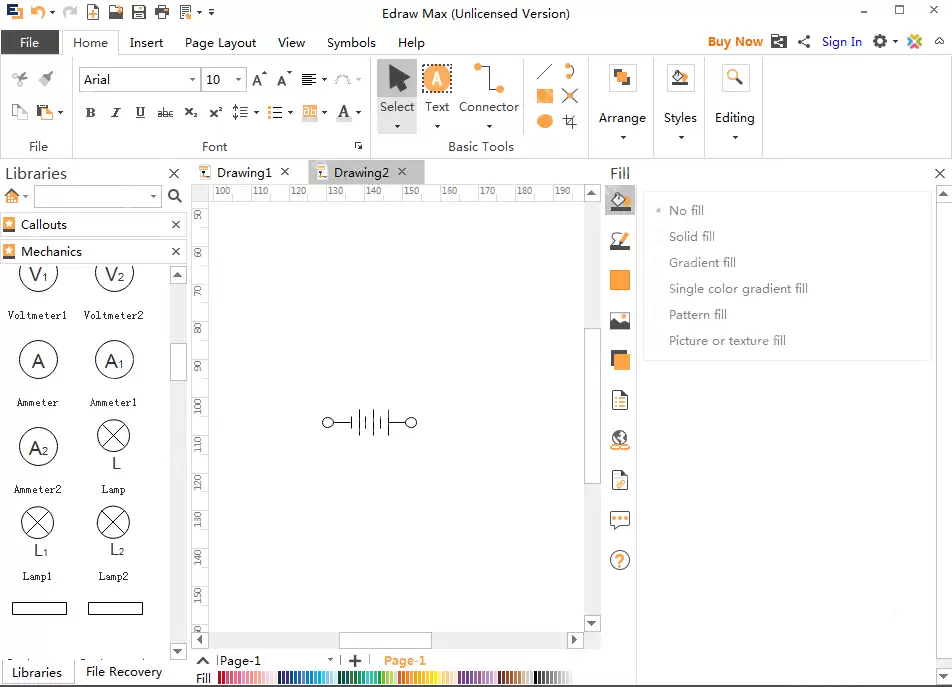Click the Format Painter brush icon
Viewport: 952px width, 687px height.
46,79
